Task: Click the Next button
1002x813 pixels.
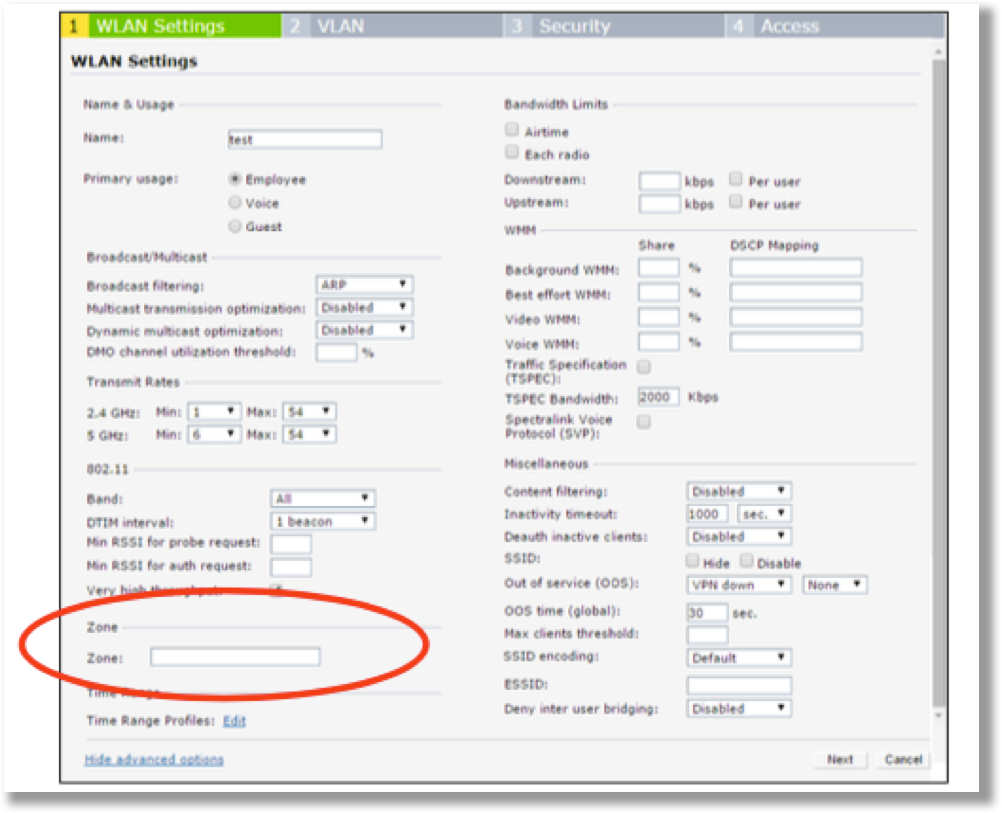Action: click(840, 760)
